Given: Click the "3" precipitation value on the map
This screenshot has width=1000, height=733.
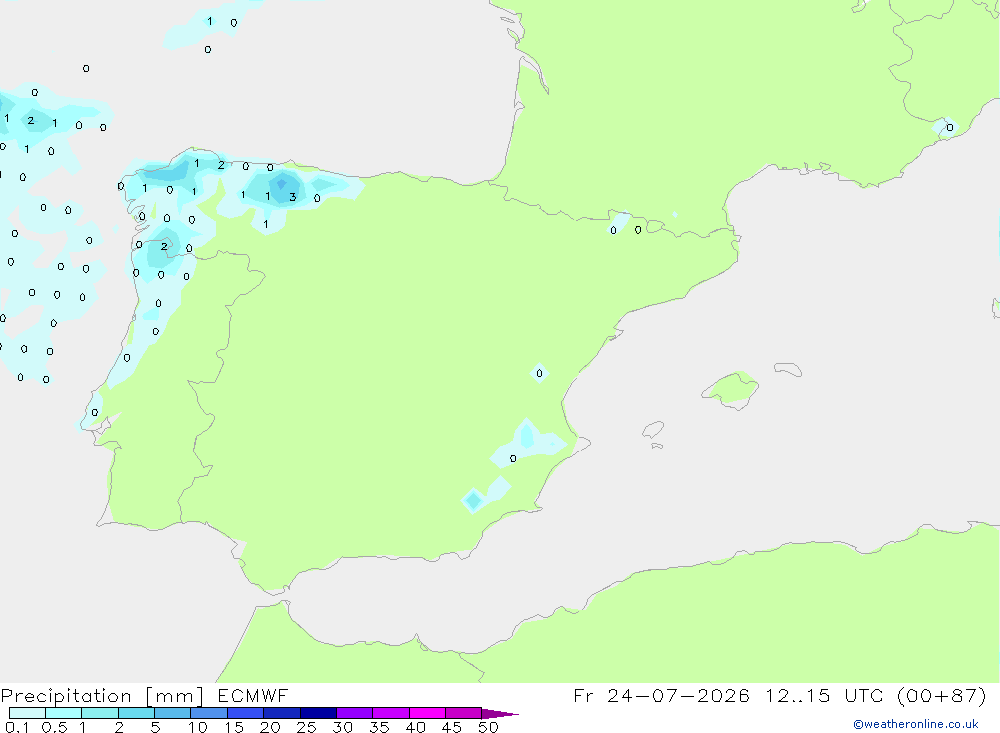Looking at the screenshot, I should [x=293, y=197].
